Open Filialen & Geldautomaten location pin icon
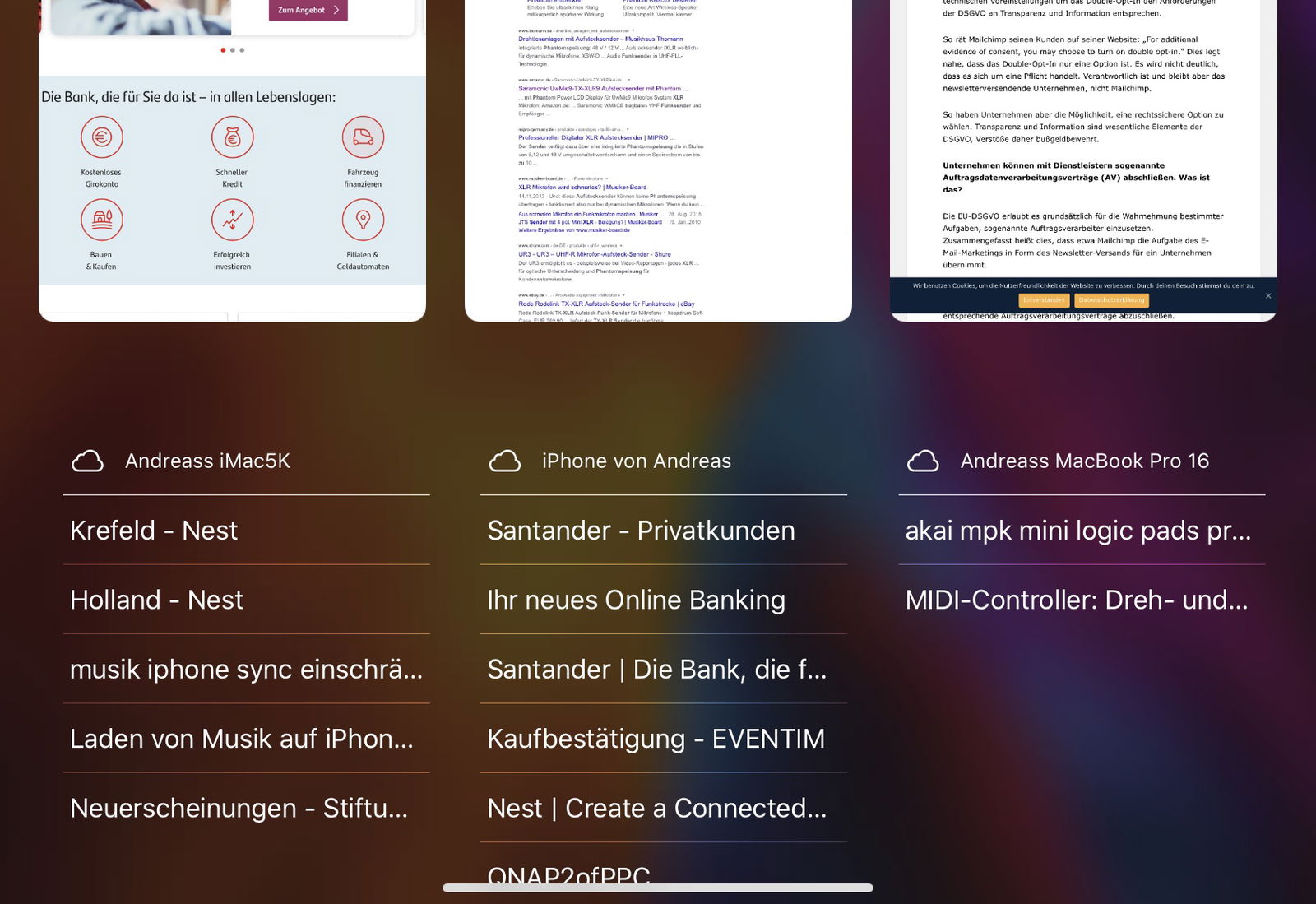 point(363,220)
